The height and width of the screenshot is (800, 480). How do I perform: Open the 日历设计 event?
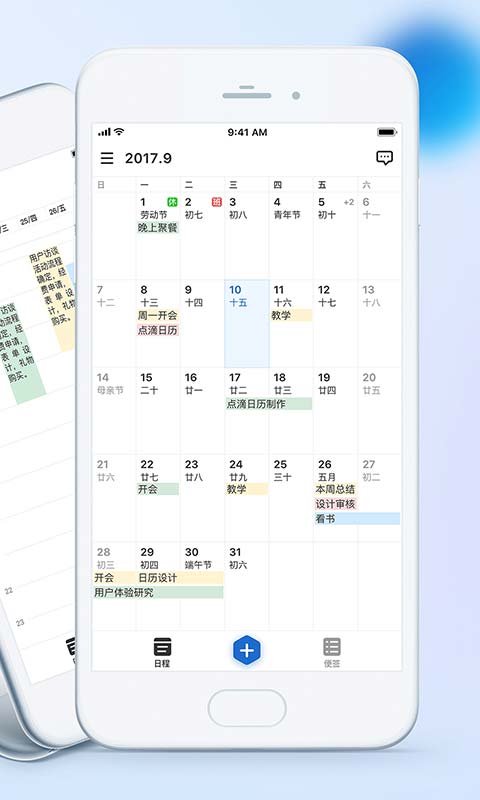(180, 578)
